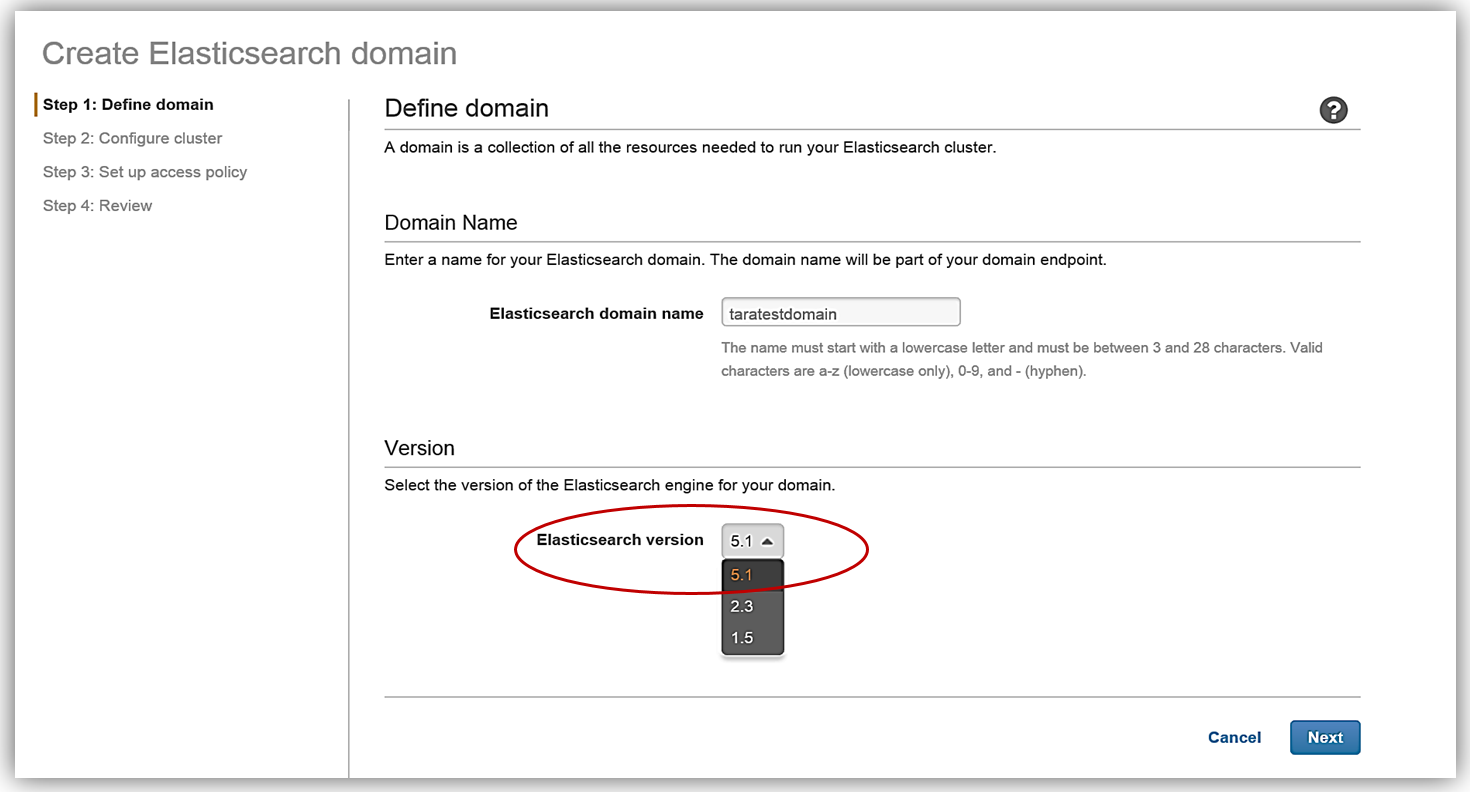
Task: Pick version 1.5 from the version options
Action: (x=742, y=638)
